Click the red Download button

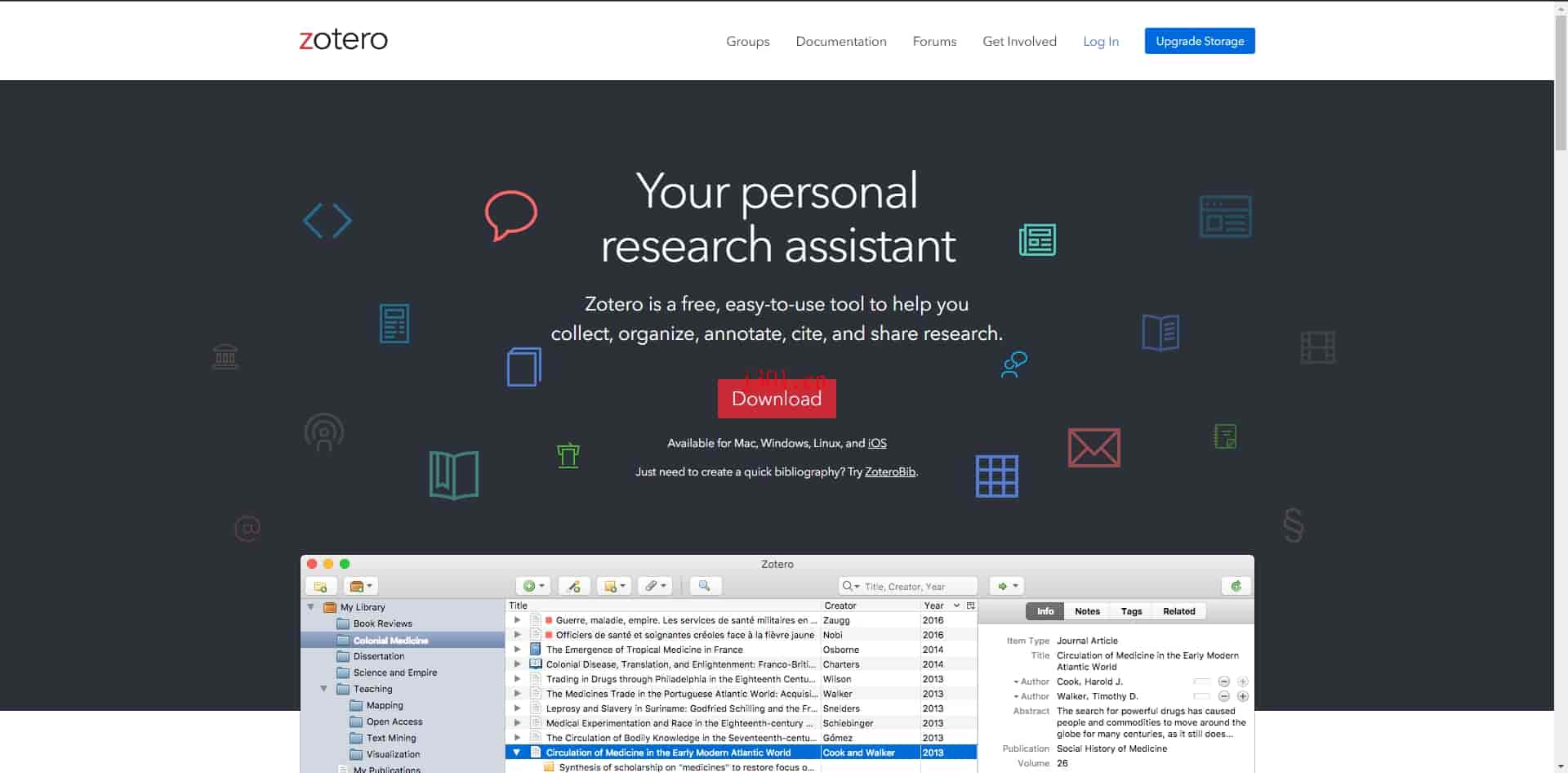777,399
